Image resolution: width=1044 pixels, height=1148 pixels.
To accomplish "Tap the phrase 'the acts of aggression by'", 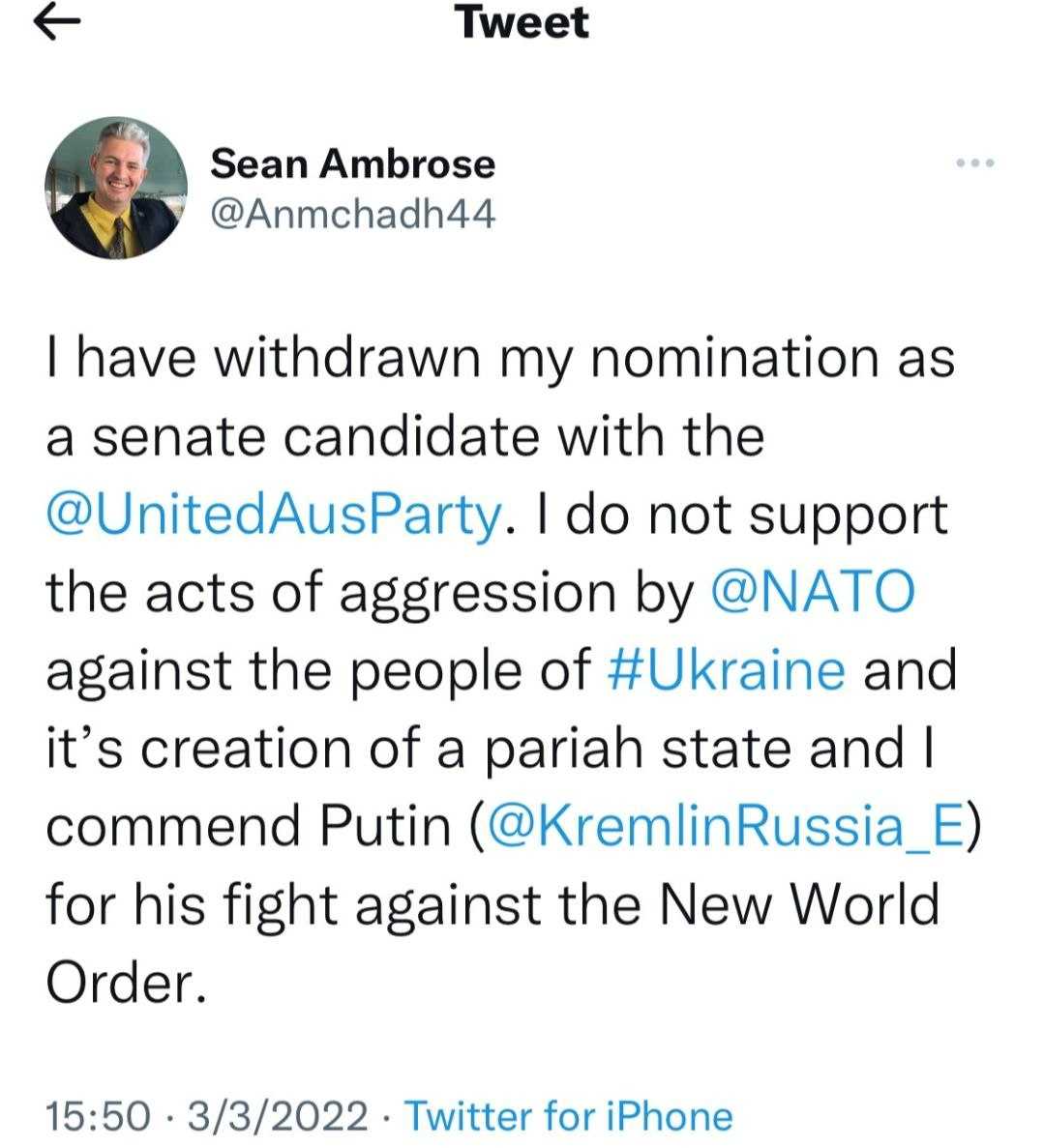I will [x=370, y=593].
